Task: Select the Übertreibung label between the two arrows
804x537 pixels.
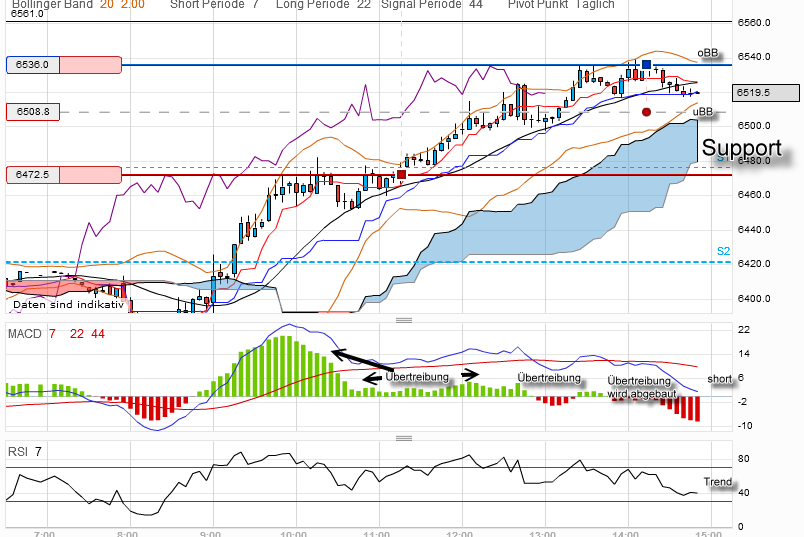Action: pyautogui.click(x=417, y=377)
